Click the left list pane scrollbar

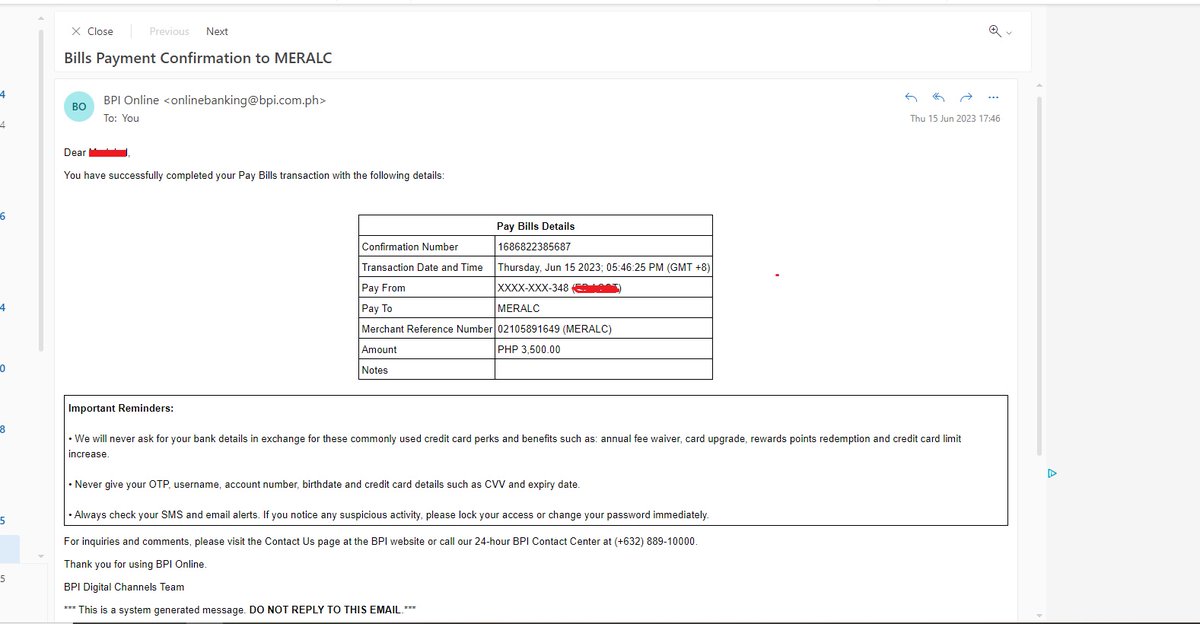tap(41, 190)
